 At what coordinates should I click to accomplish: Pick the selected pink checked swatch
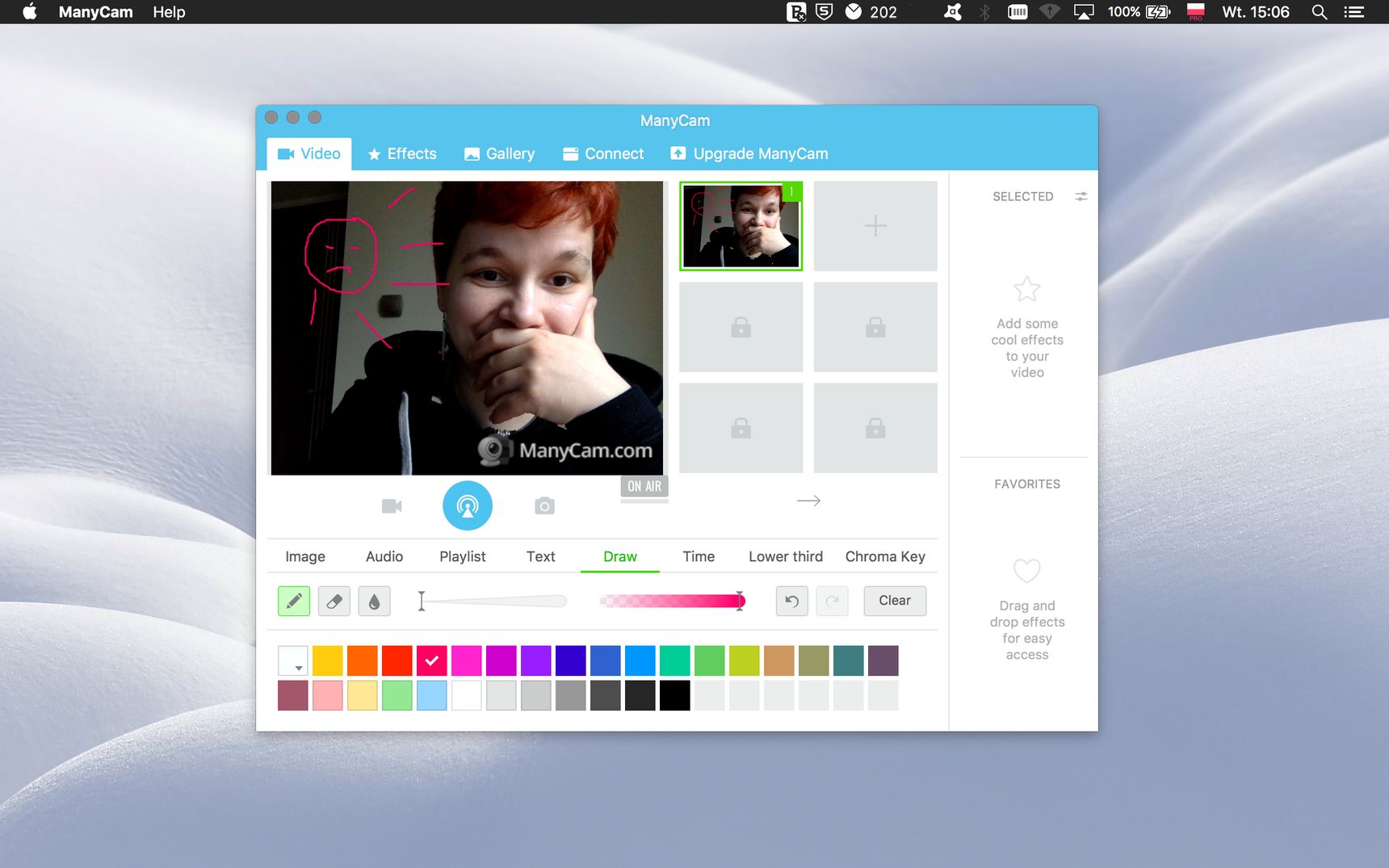coord(432,660)
